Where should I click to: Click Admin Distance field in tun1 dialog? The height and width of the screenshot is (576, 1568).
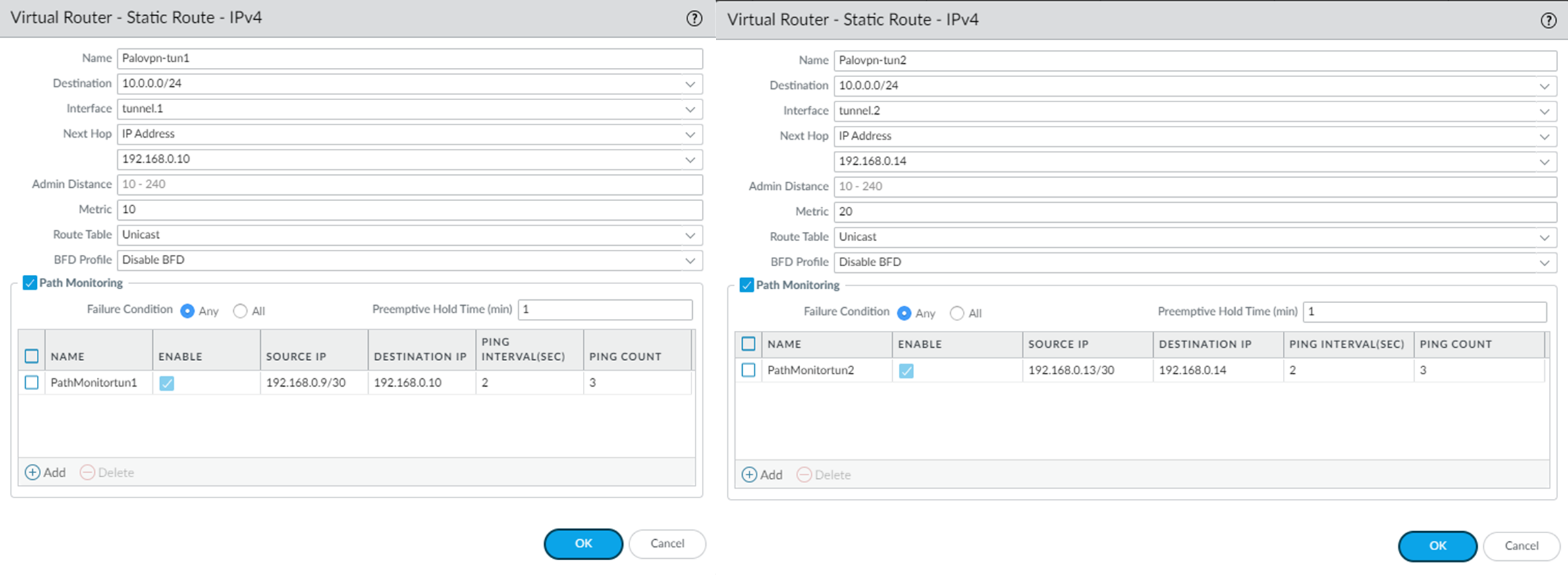[x=410, y=184]
